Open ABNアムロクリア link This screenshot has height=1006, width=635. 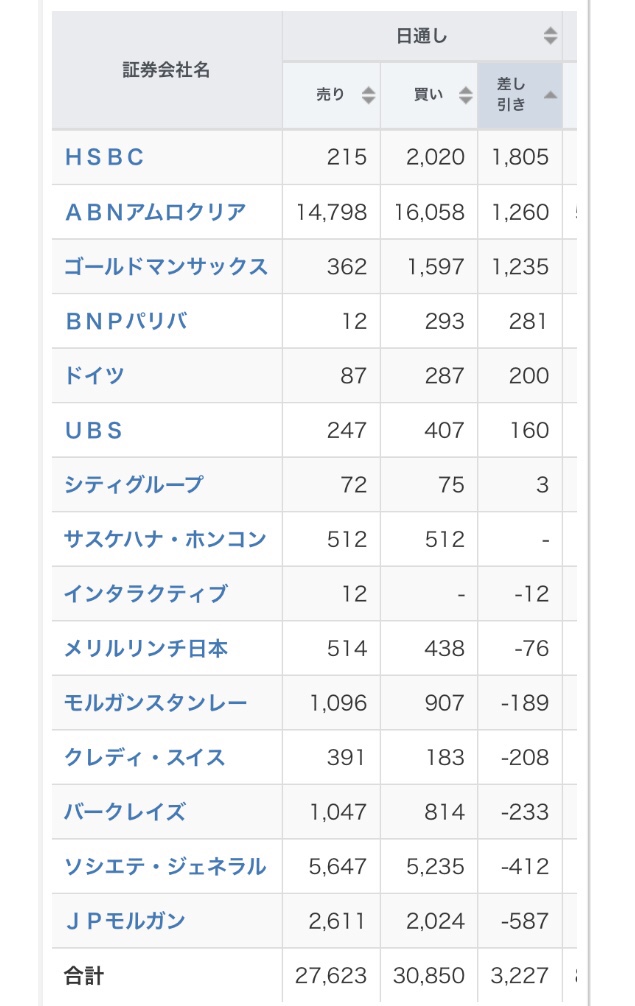(x=155, y=212)
